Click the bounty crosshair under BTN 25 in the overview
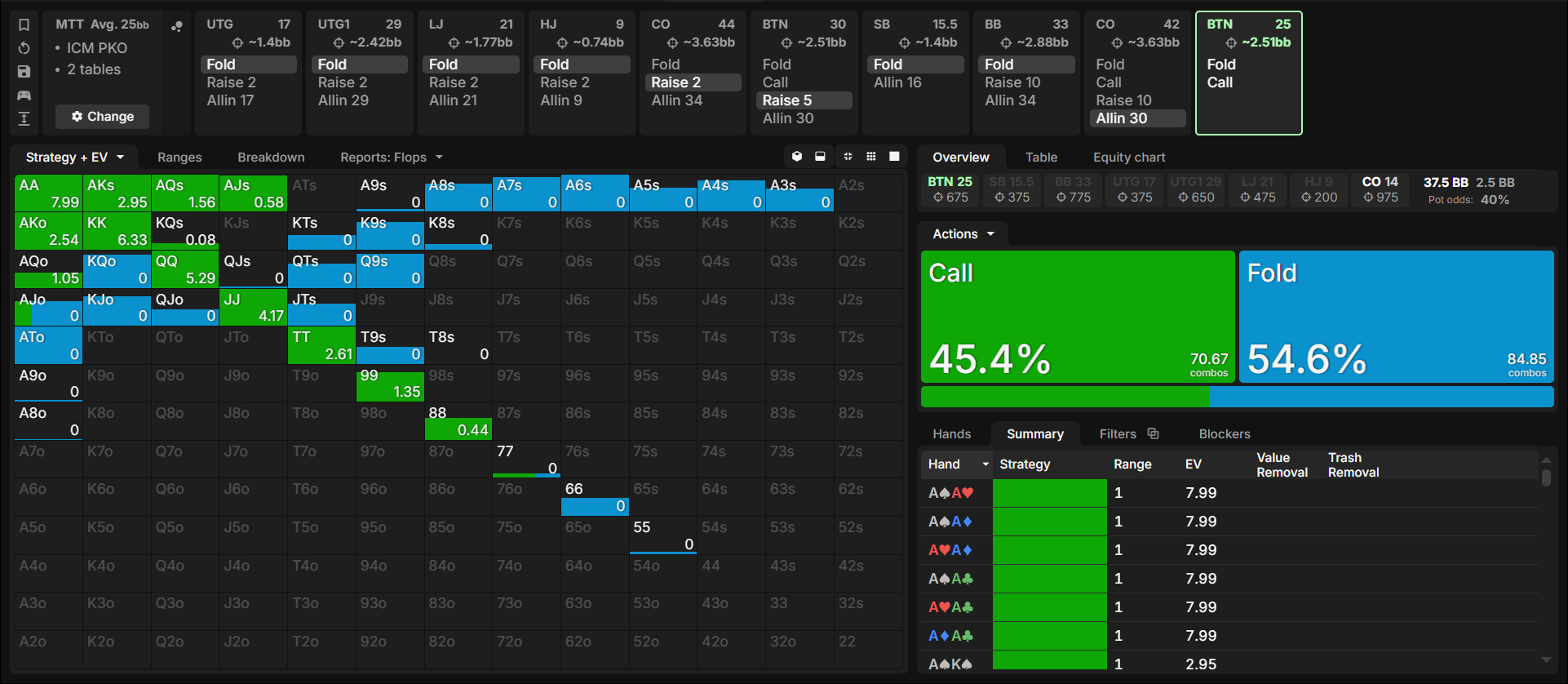 [x=938, y=198]
